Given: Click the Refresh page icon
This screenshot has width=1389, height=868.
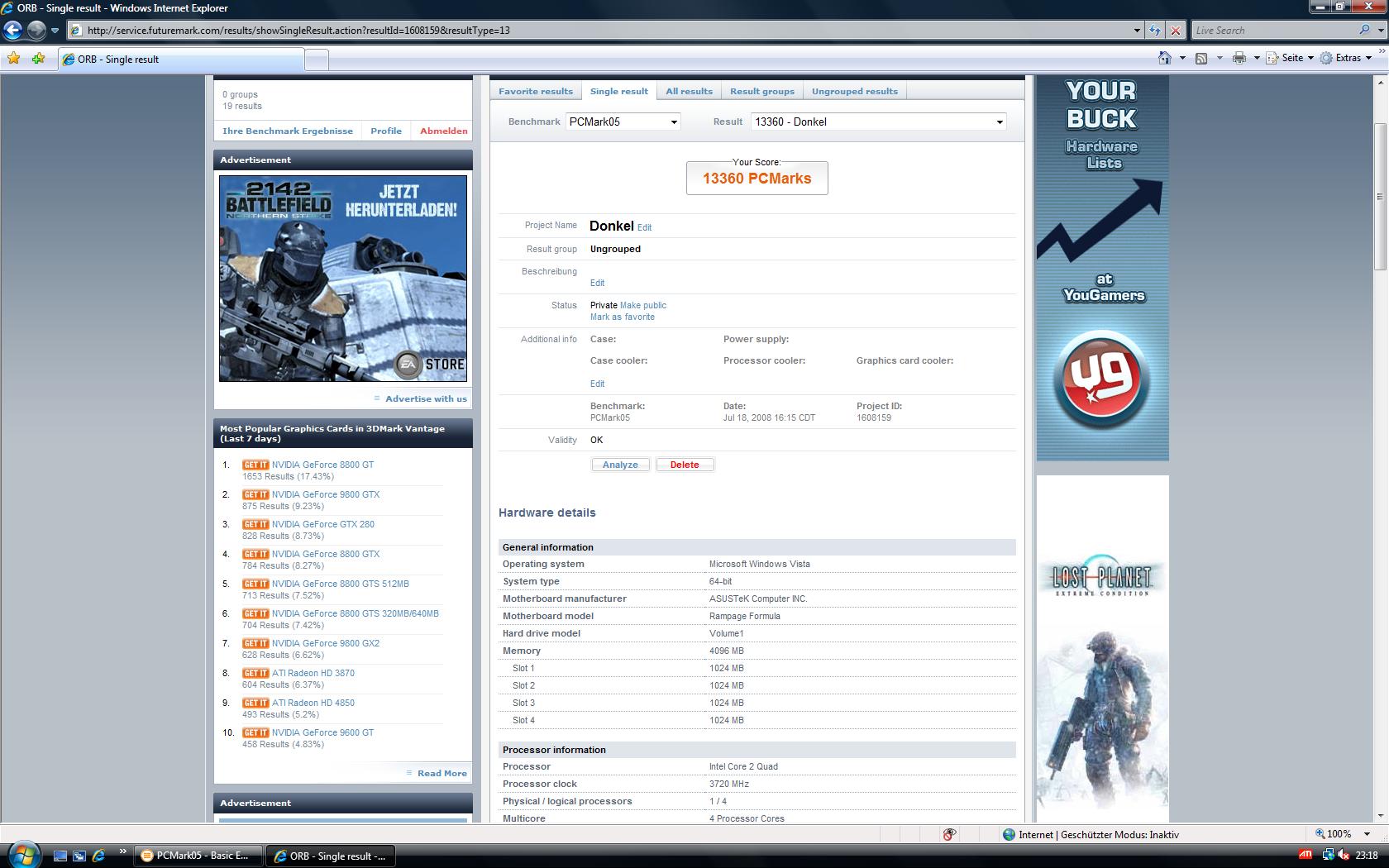Looking at the screenshot, I should click(x=1155, y=31).
